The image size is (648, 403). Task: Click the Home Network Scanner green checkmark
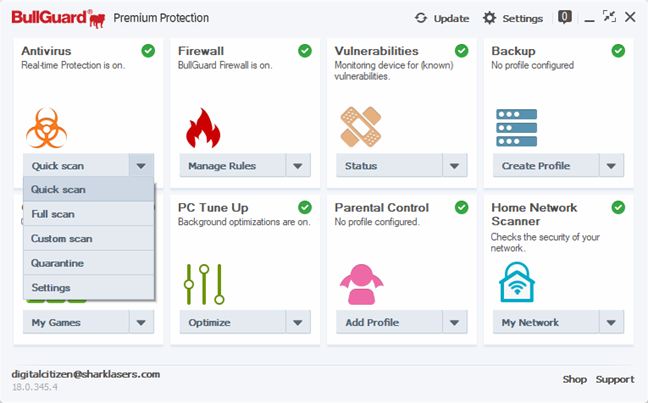(x=618, y=207)
